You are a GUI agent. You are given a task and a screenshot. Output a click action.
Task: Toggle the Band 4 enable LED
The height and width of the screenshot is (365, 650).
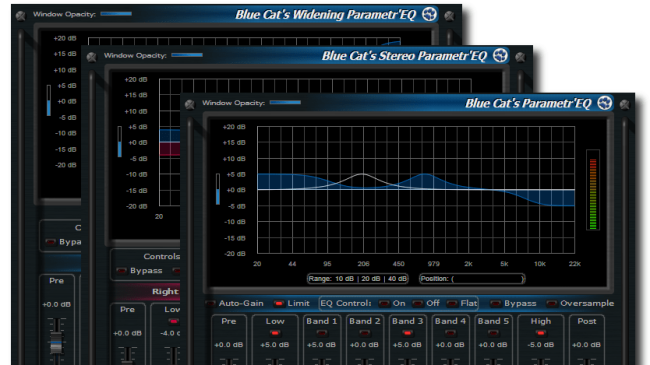tap(450, 333)
